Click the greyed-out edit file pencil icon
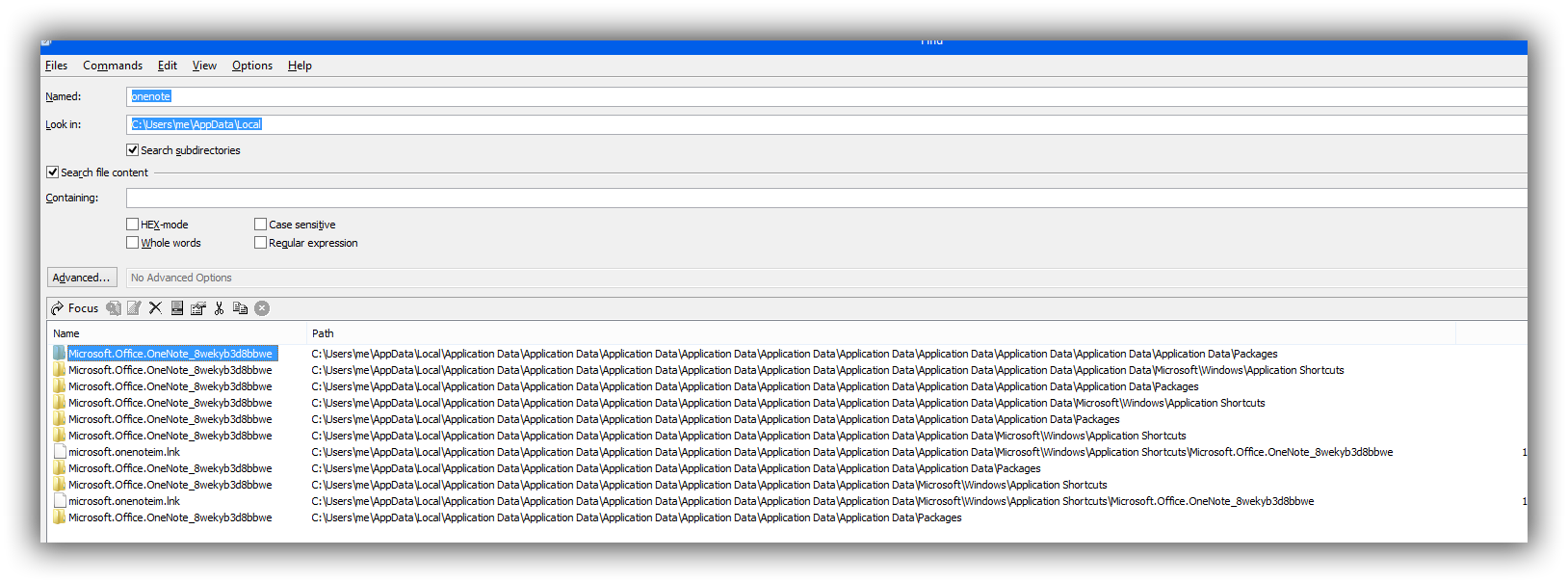 (134, 308)
